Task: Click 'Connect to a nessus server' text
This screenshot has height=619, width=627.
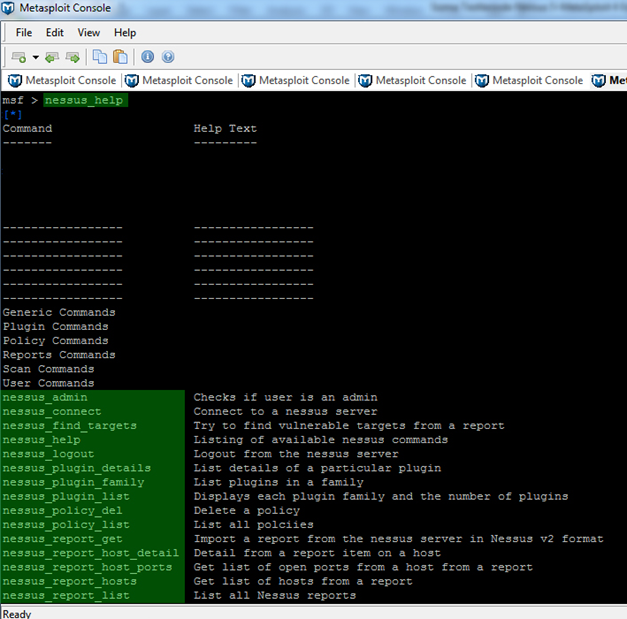Action: [286, 411]
